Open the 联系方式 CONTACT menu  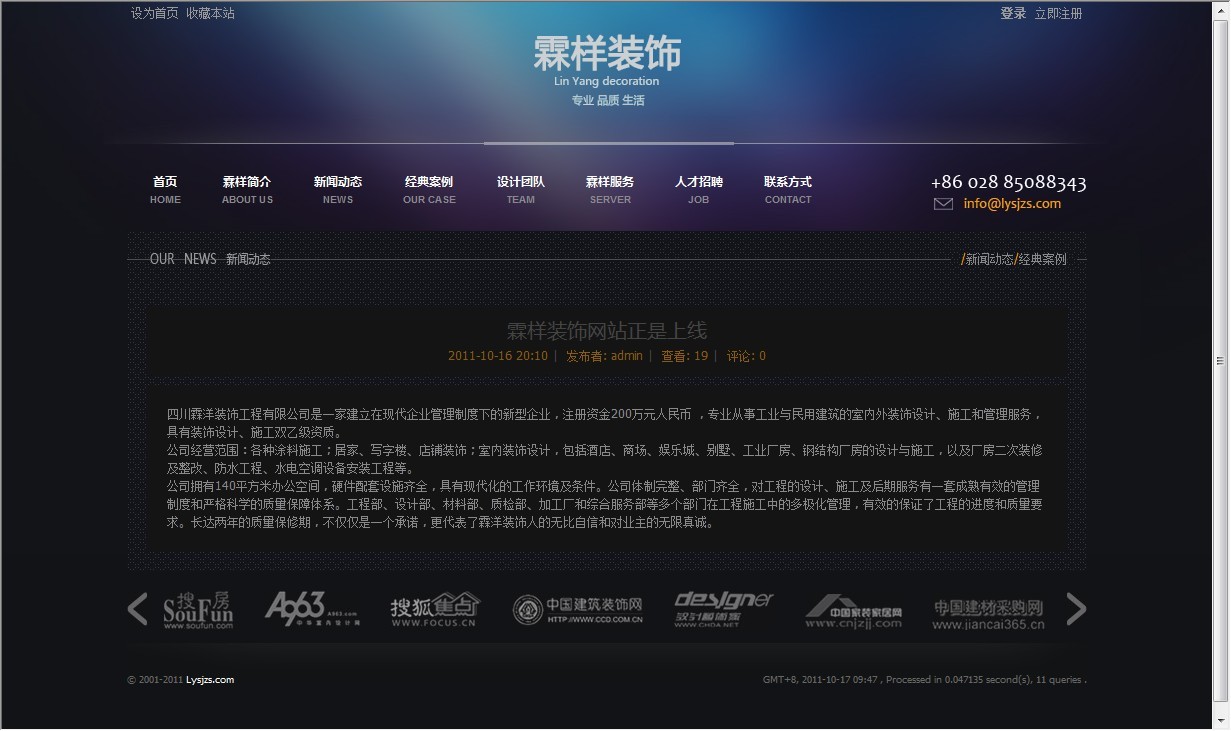[x=788, y=190]
